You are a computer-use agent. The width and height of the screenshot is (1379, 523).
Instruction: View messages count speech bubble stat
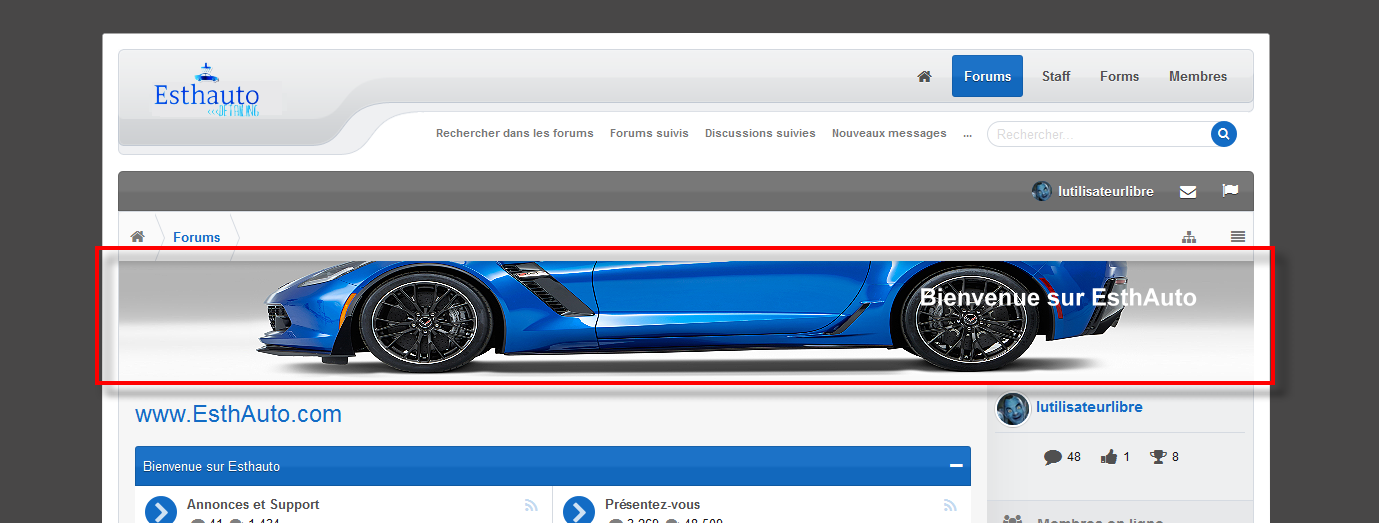(x=1062, y=457)
